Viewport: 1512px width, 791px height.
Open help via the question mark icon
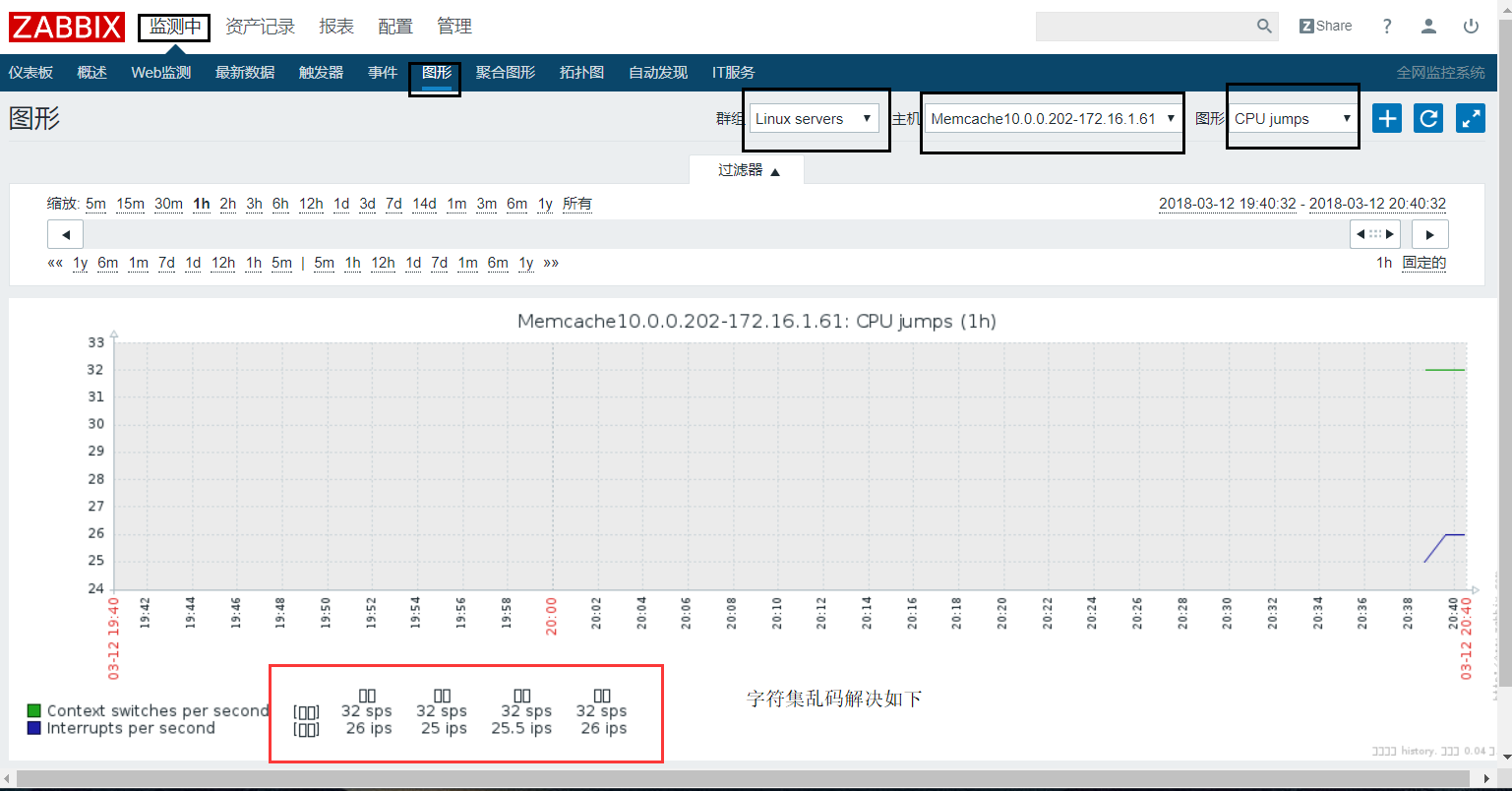coord(1387,27)
